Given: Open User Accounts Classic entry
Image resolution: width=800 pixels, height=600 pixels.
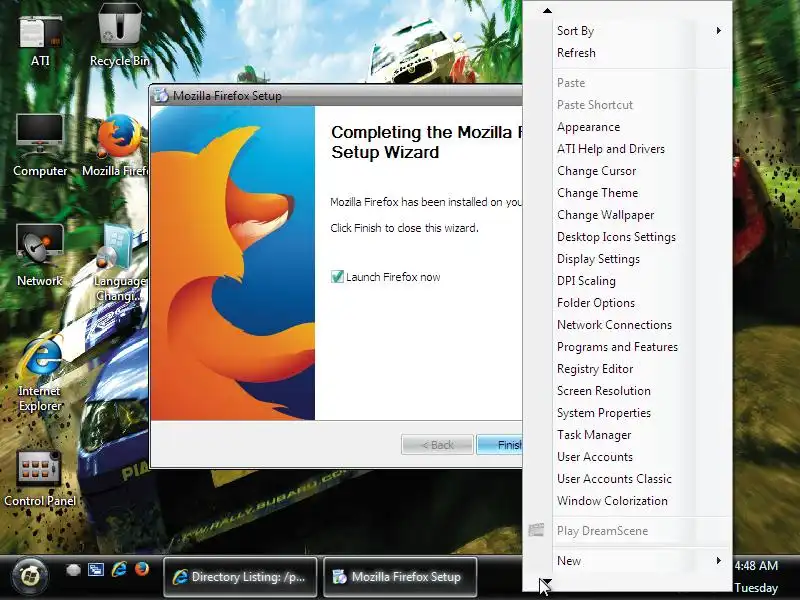Looking at the screenshot, I should 627,478.
